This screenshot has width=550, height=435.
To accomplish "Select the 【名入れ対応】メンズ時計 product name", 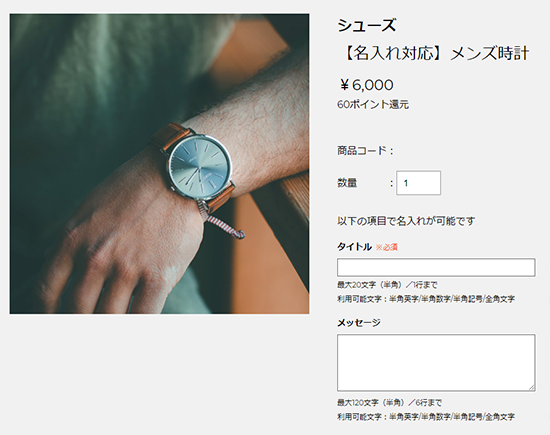I will point(434,54).
